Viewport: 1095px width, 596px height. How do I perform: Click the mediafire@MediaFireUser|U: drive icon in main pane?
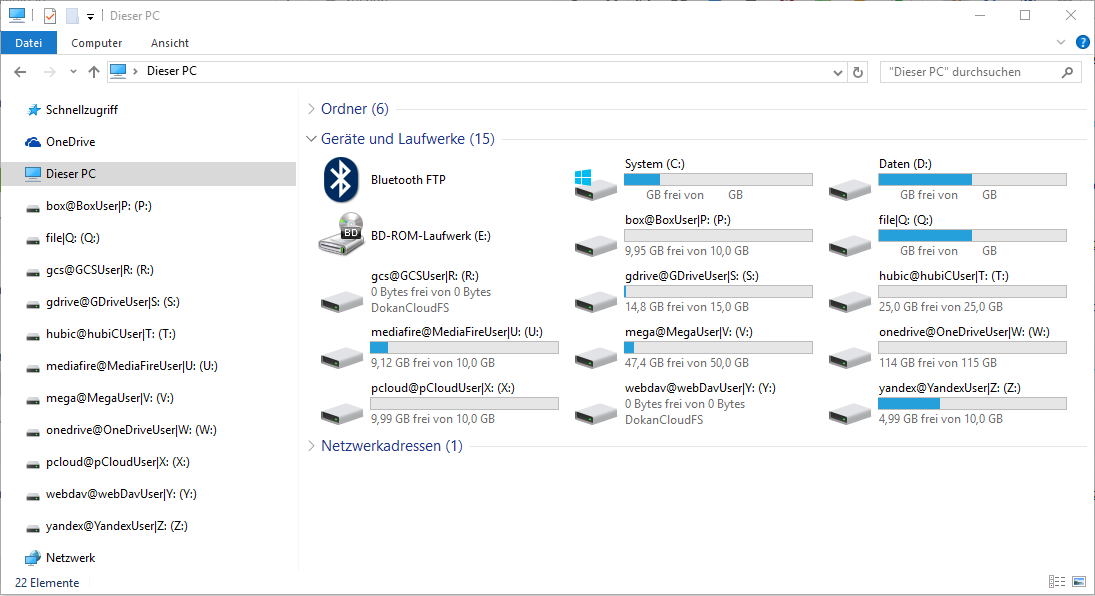tap(341, 357)
